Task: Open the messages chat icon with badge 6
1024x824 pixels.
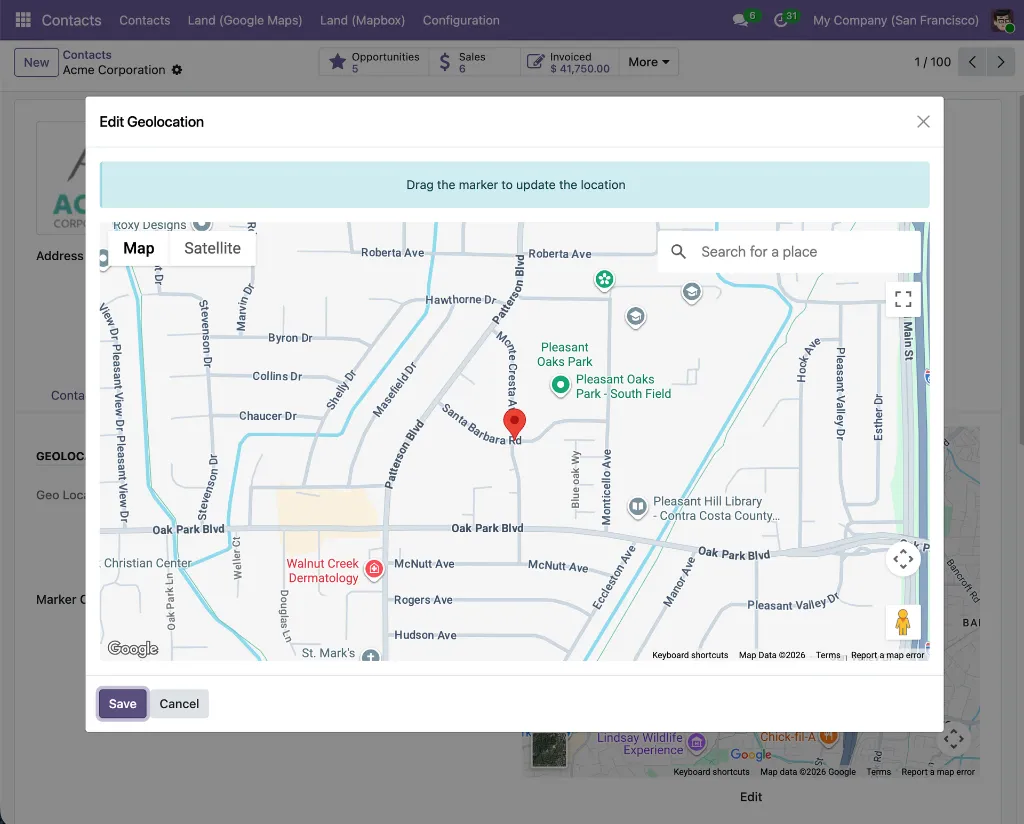Action: [x=741, y=20]
